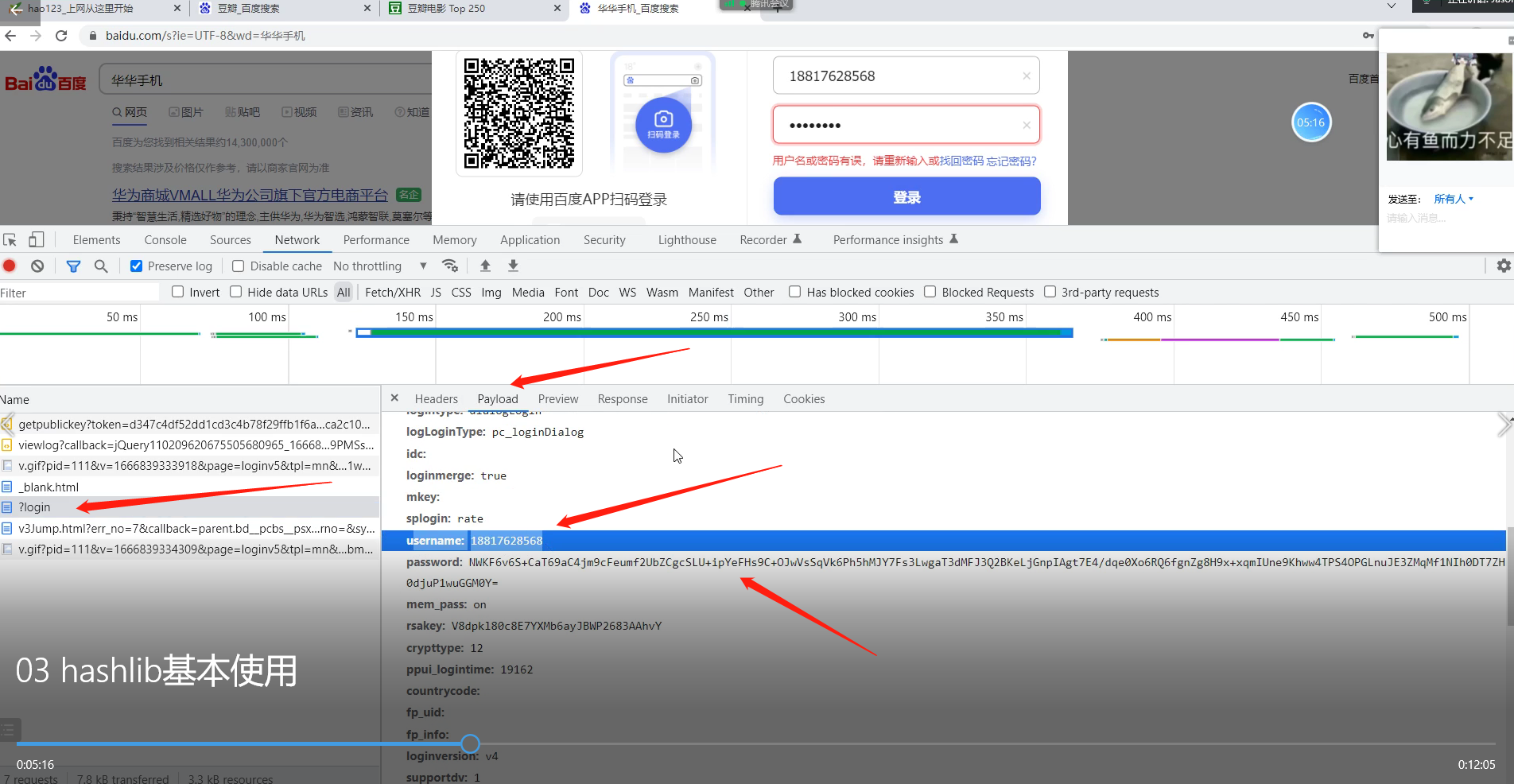
Task: Close the request details pane
Action: click(x=394, y=398)
